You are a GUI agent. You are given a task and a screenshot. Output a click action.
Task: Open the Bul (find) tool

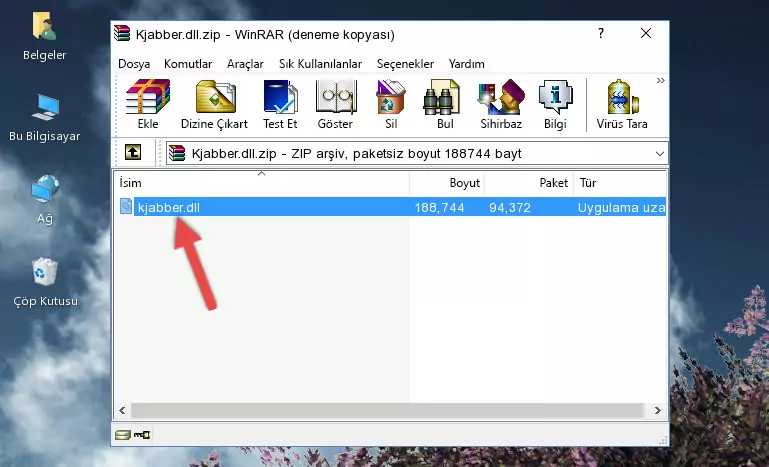pyautogui.click(x=445, y=105)
